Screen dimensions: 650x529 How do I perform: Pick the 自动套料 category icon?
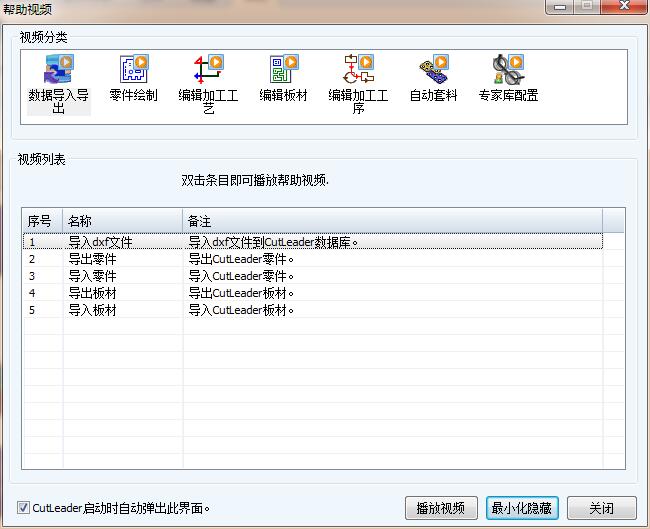click(x=433, y=69)
